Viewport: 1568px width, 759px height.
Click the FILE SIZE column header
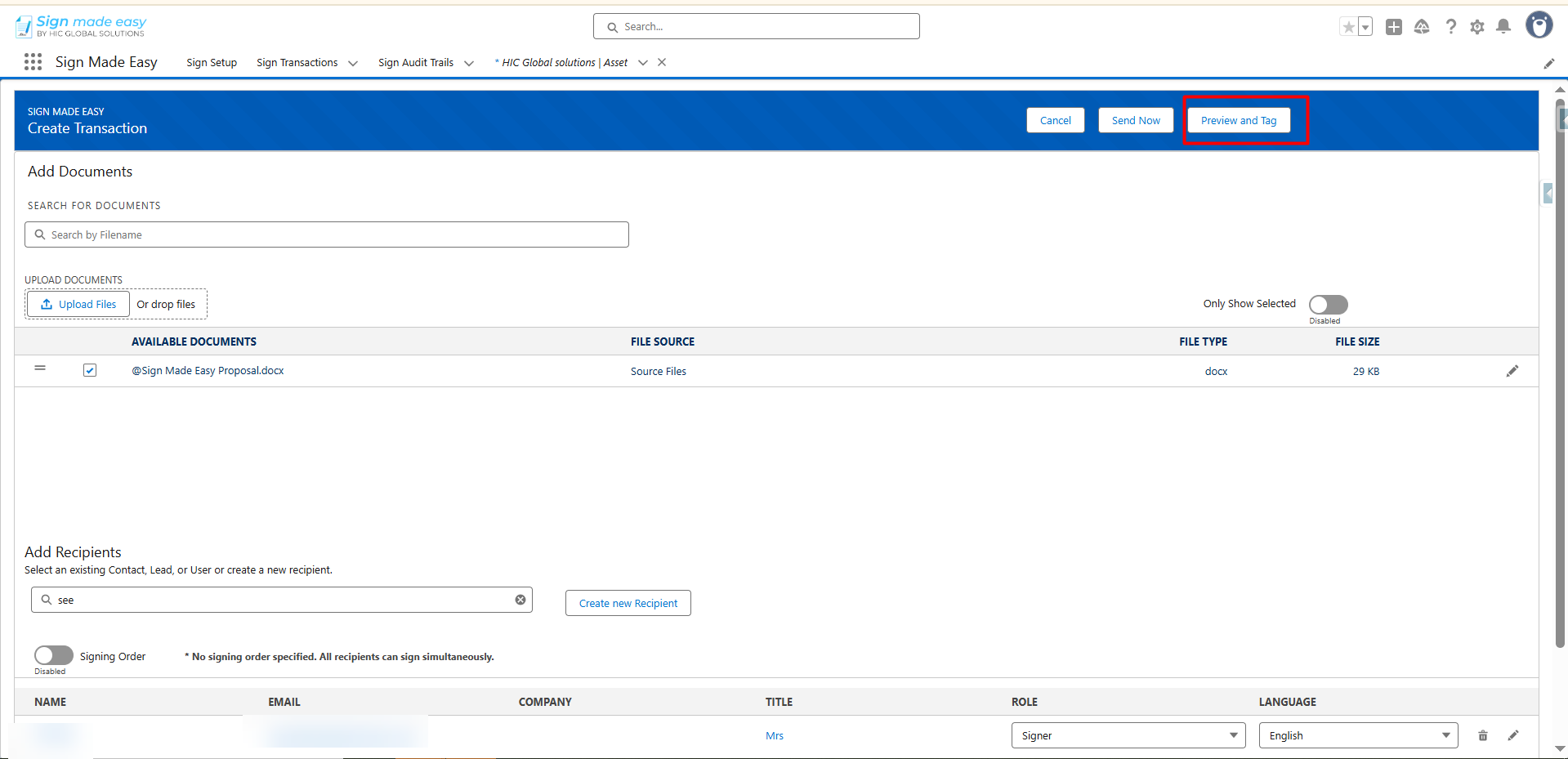click(1357, 342)
